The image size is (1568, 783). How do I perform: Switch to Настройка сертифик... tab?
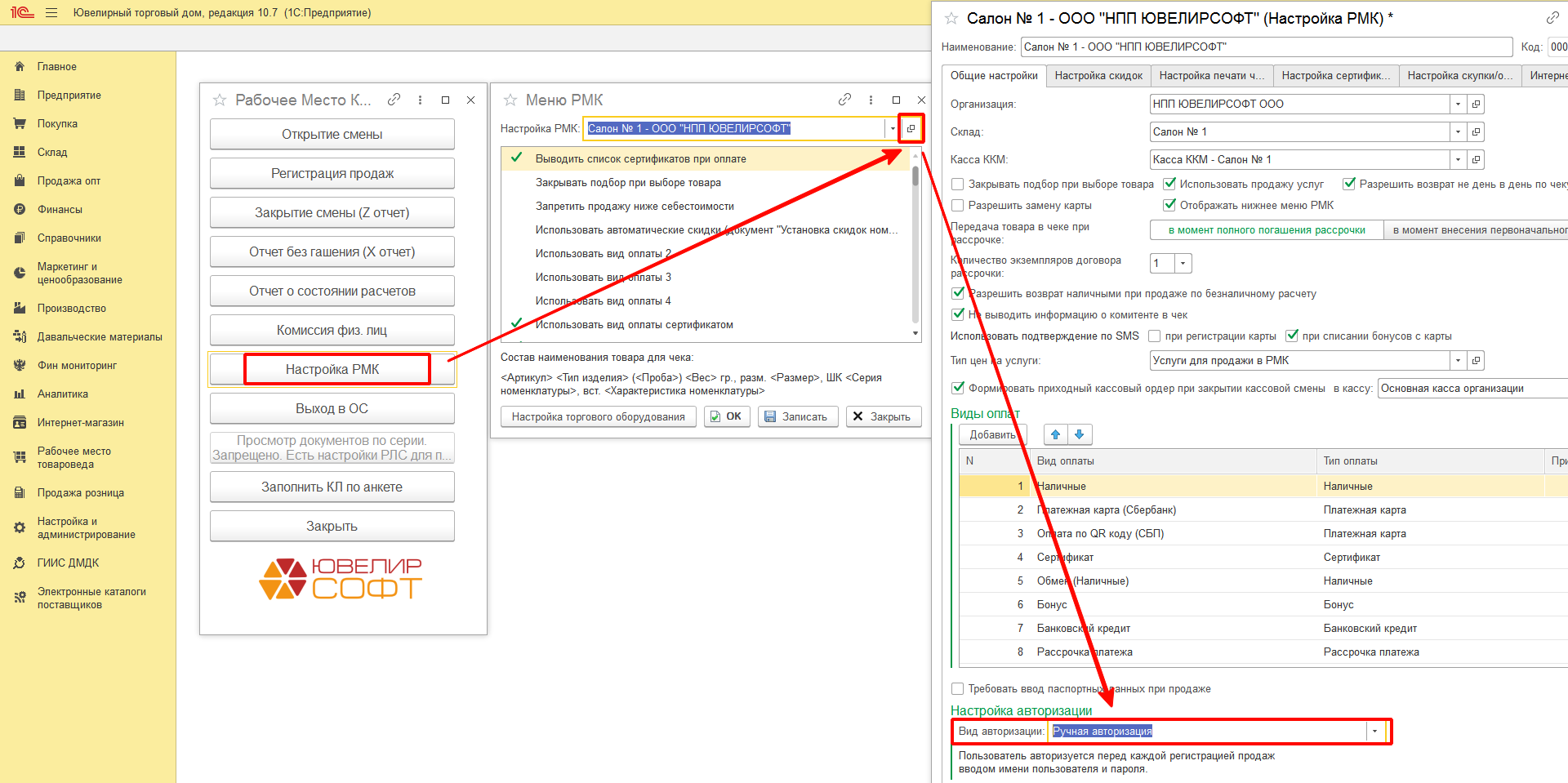pos(1335,76)
